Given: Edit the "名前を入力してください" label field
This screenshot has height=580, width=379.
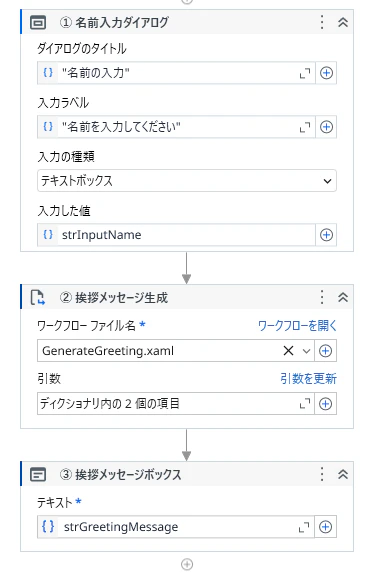Looking at the screenshot, I should (177, 127).
